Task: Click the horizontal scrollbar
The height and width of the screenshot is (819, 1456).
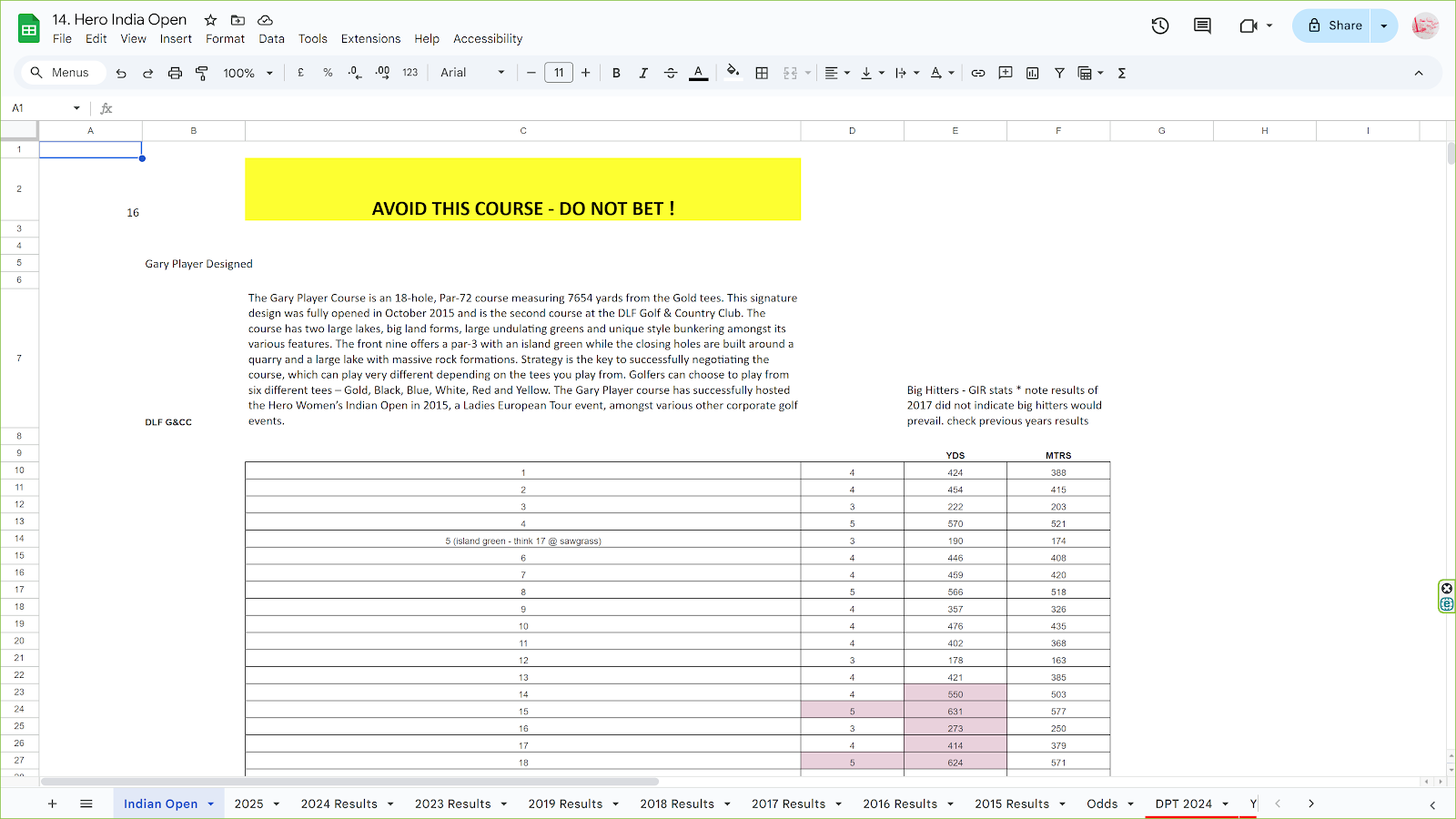Action: 349,782
